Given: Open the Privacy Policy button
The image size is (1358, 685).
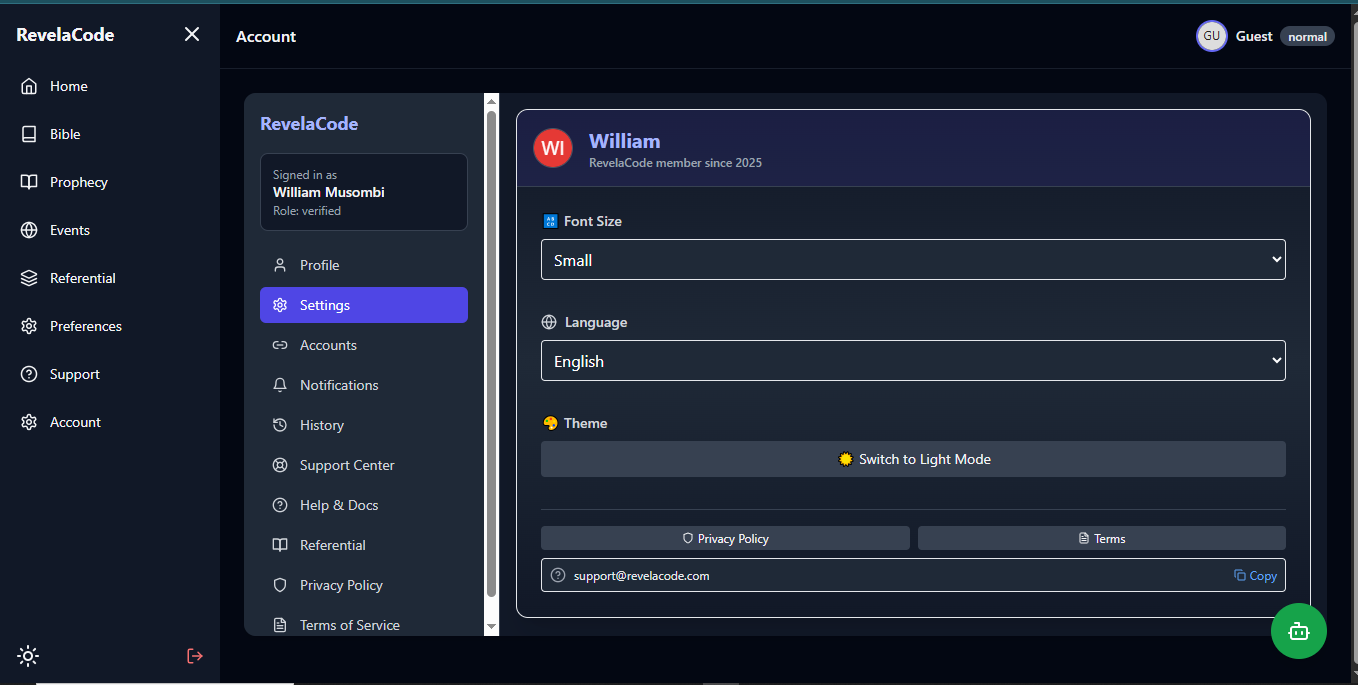Looking at the screenshot, I should (724, 538).
